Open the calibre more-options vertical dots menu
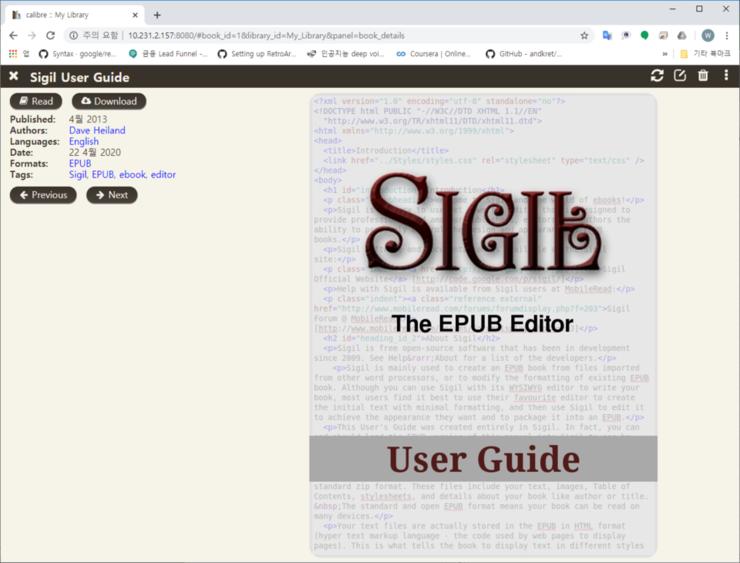The width and height of the screenshot is (740, 563). coord(726,76)
